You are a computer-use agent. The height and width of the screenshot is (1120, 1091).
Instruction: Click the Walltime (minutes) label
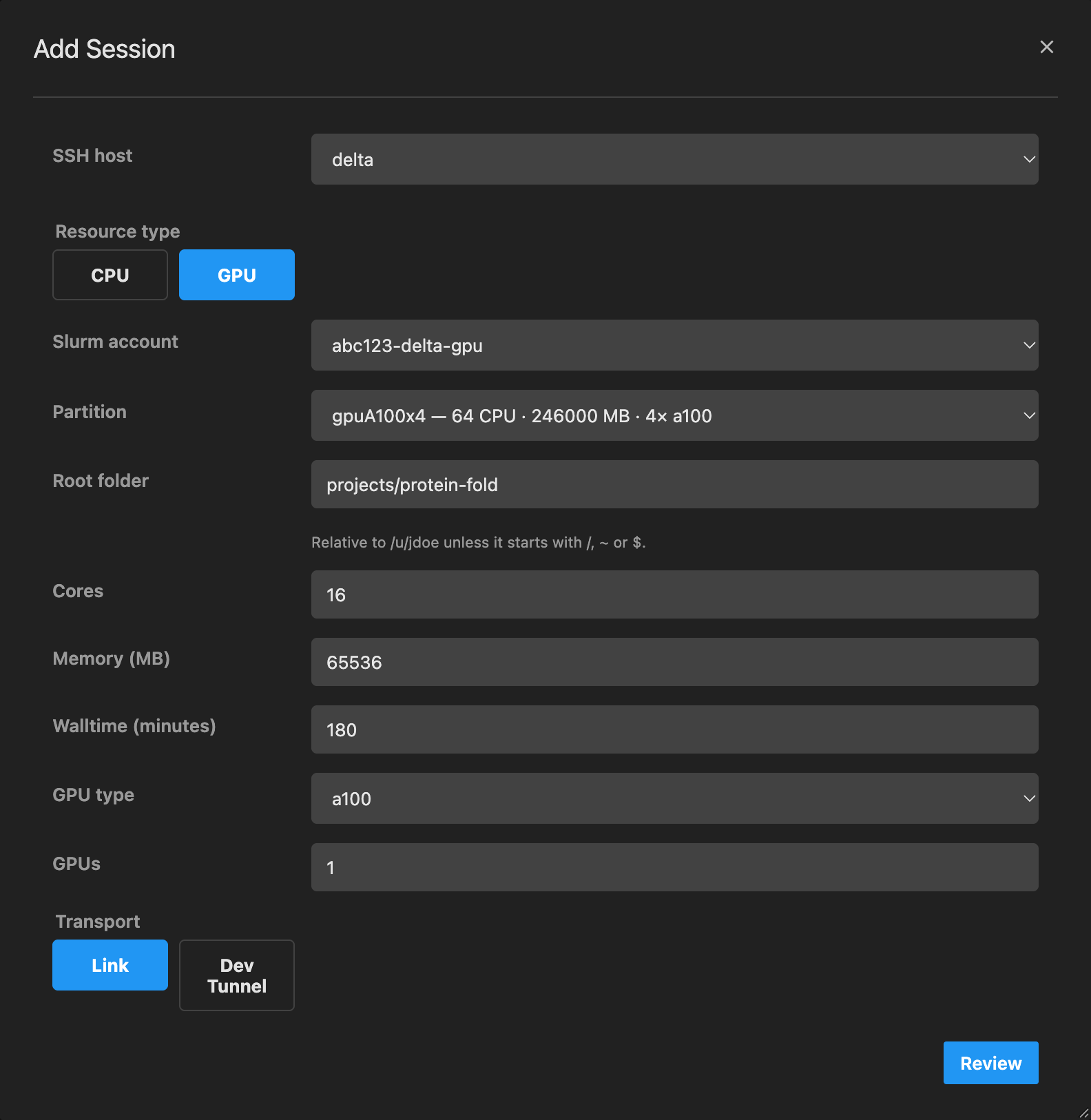[x=134, y=726]
